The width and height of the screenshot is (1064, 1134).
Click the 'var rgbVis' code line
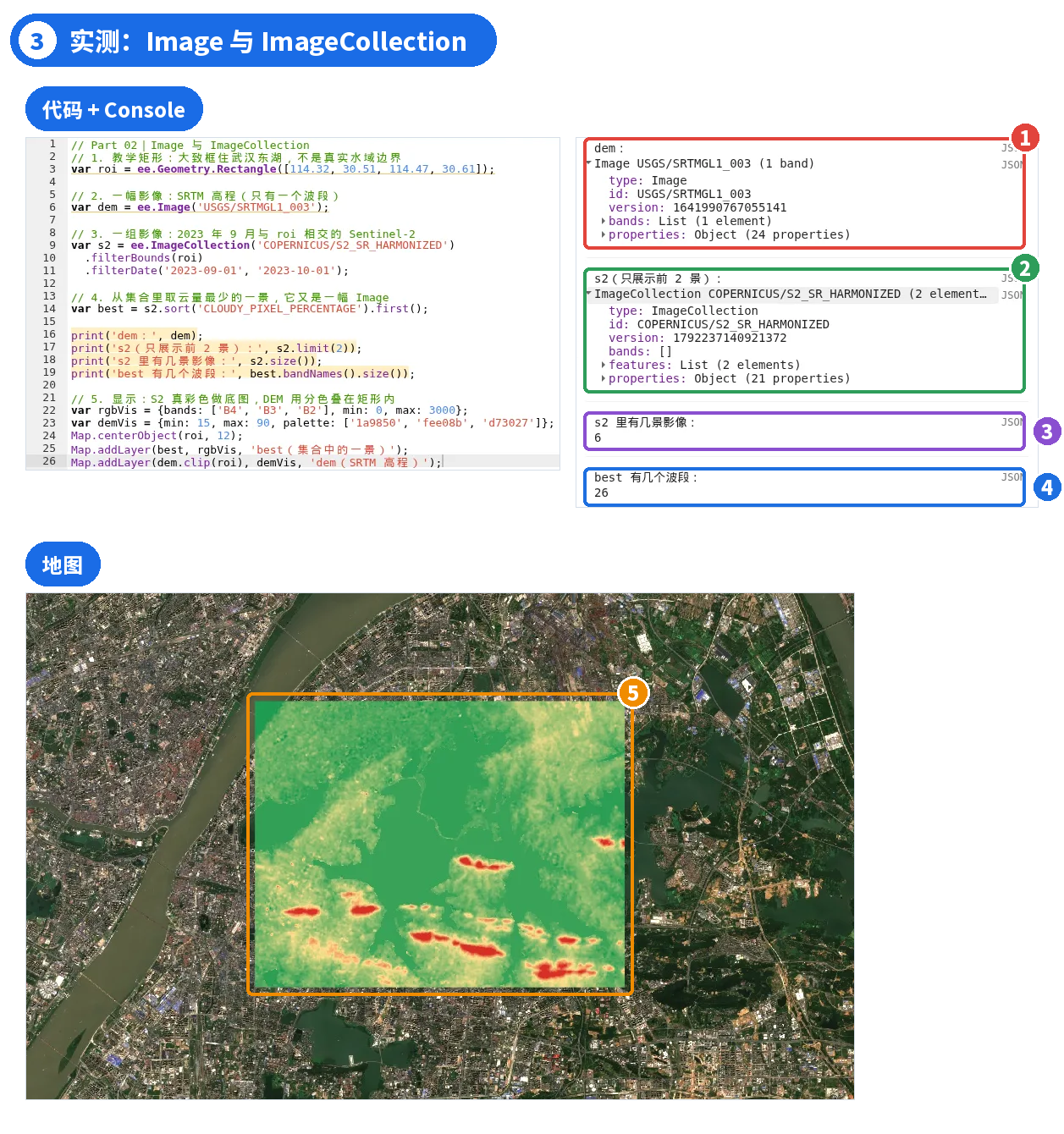click(x=269, y=410)
